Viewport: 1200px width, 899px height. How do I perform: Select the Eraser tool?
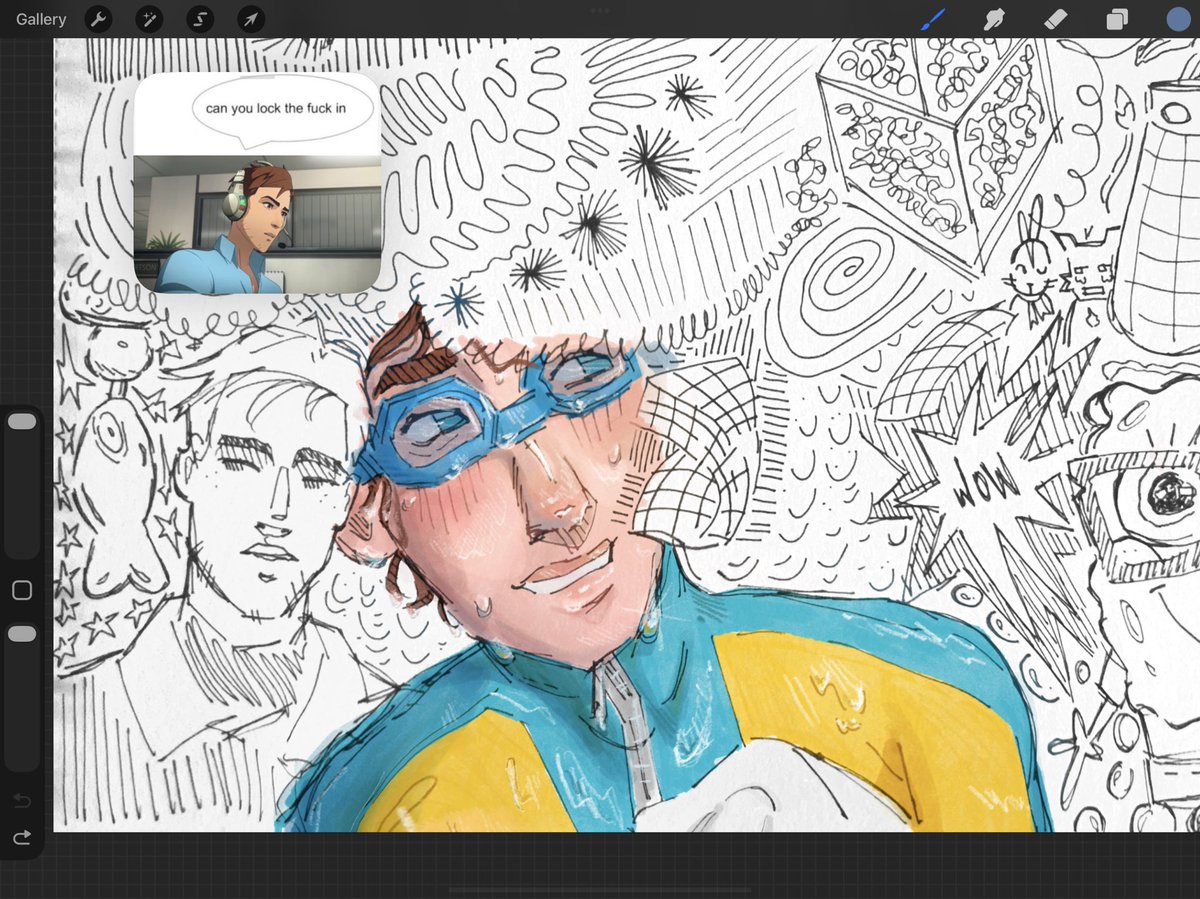[x=1056, y=19]
